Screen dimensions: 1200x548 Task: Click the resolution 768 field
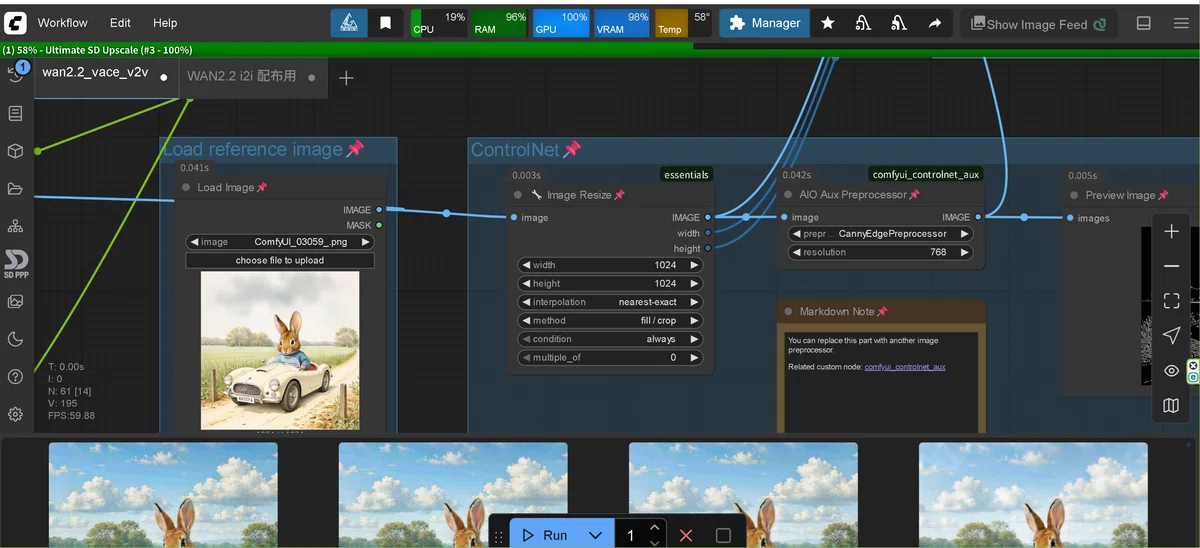click(x=880, y=252)
